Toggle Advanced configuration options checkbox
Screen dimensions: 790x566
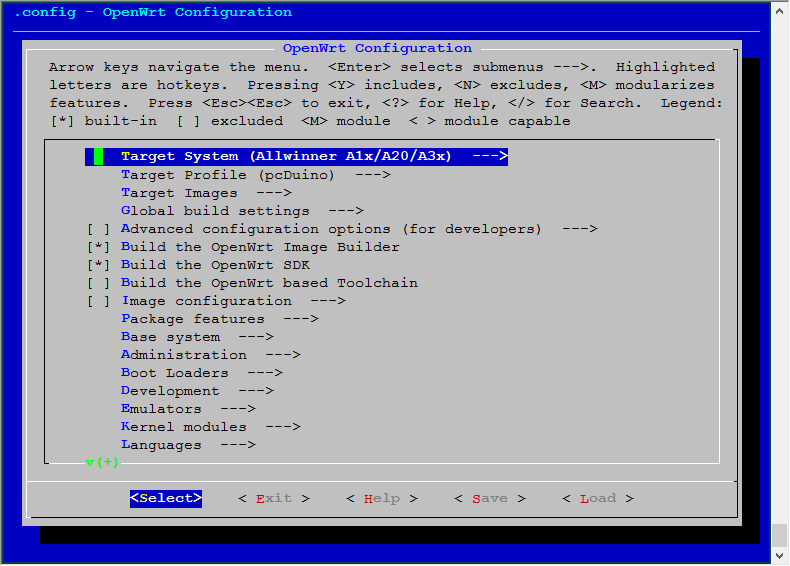click(98, 229)
